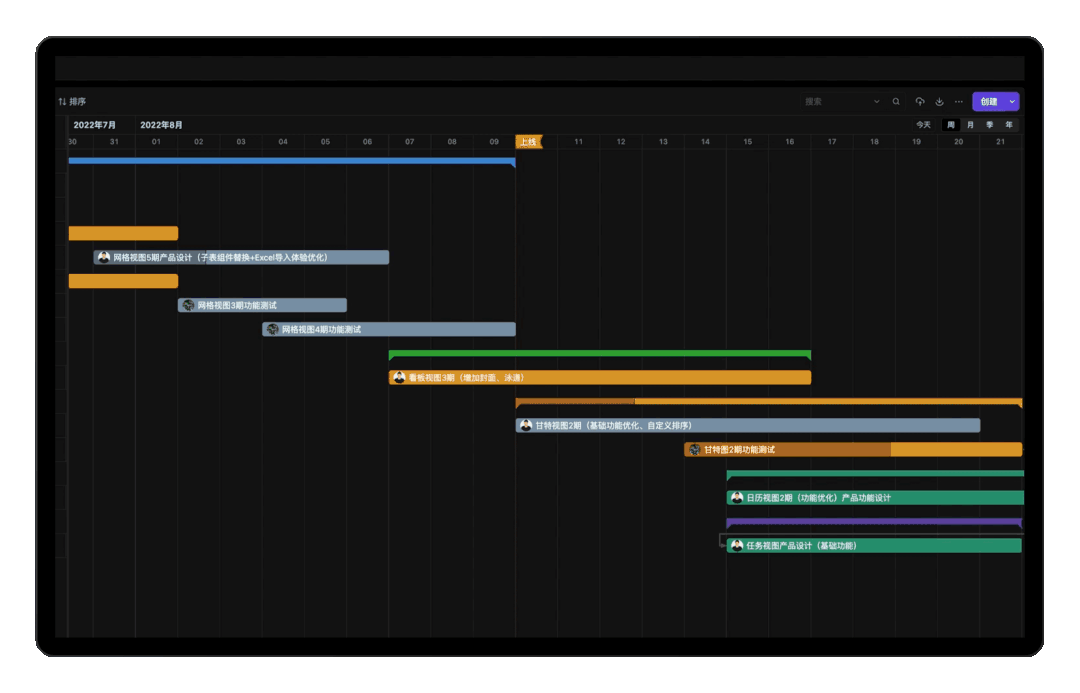Click avatar on 看板视图3期 task bar
The width and height of the screenshot is (1080, 693).
tap(399, 378)
